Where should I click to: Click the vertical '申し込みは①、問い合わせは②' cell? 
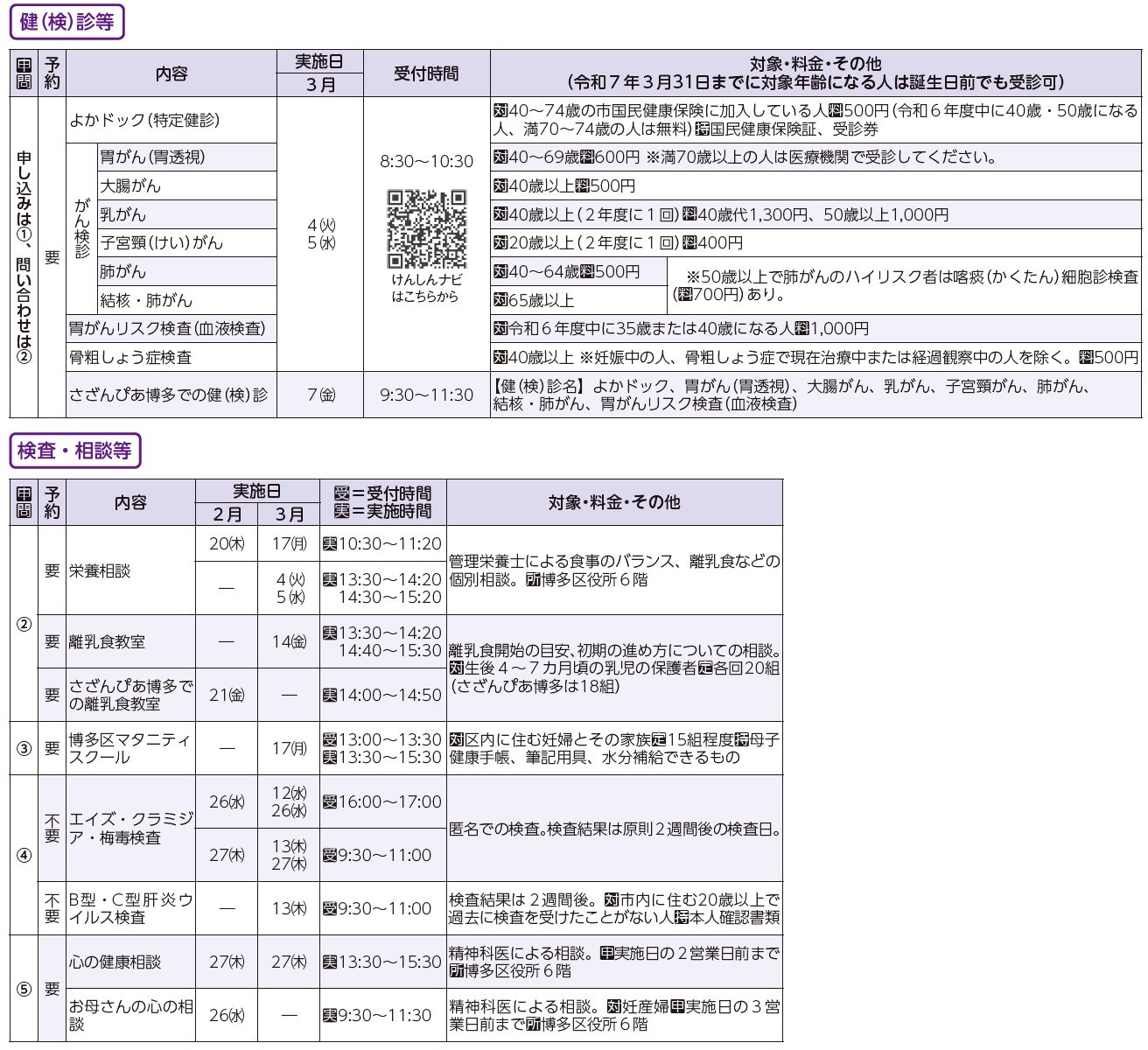click(x=24, y=257)
